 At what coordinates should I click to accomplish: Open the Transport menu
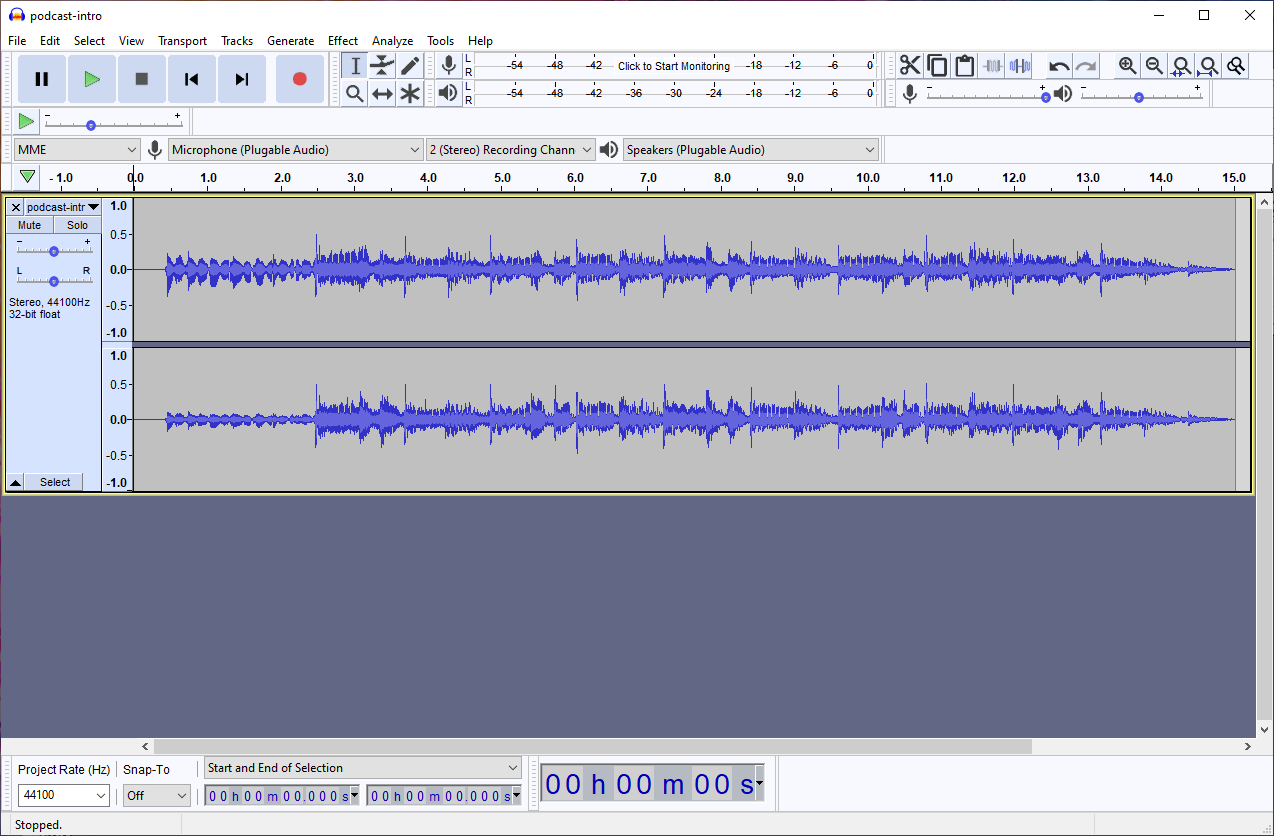[182, 41]
